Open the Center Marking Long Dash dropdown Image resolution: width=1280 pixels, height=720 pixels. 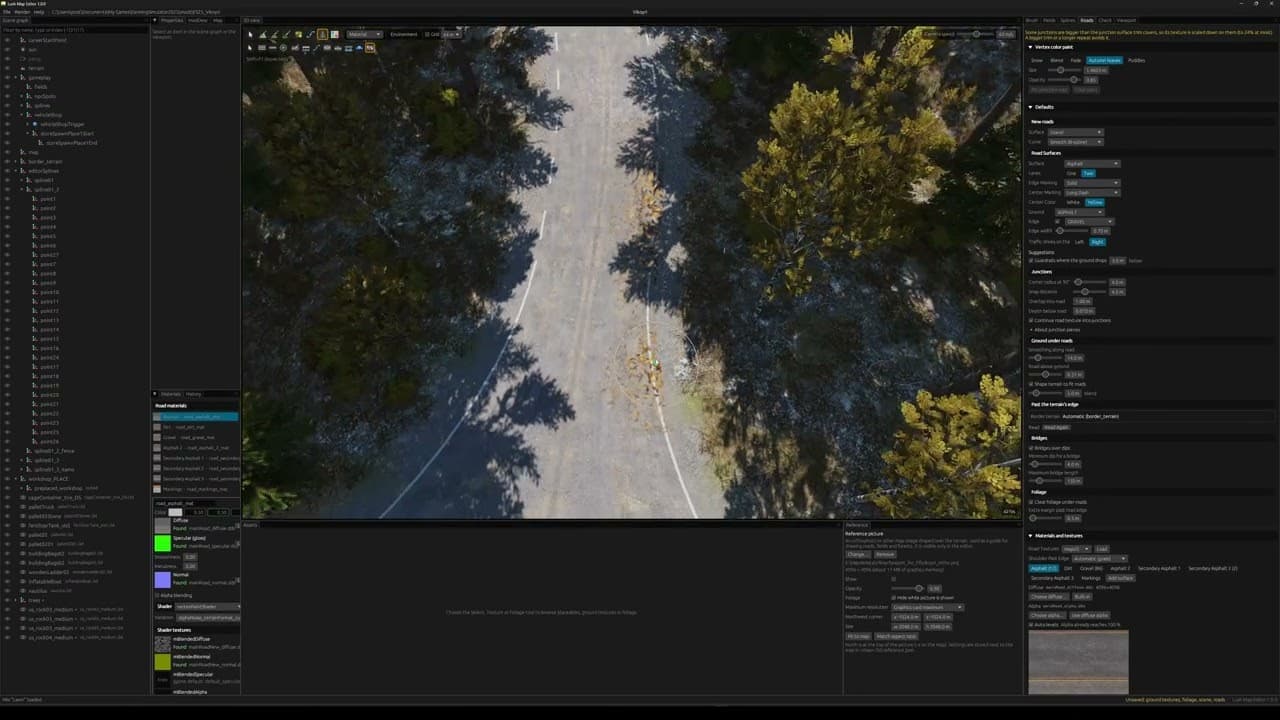click(x=1092, y=192)
